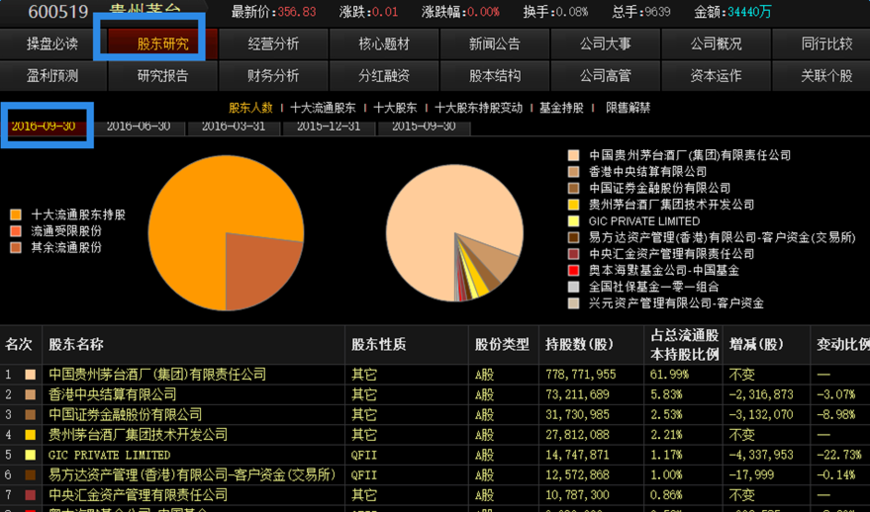Go to the 公司大事 tab
This screenshot has height=512, width=870.
coord(605,44)
